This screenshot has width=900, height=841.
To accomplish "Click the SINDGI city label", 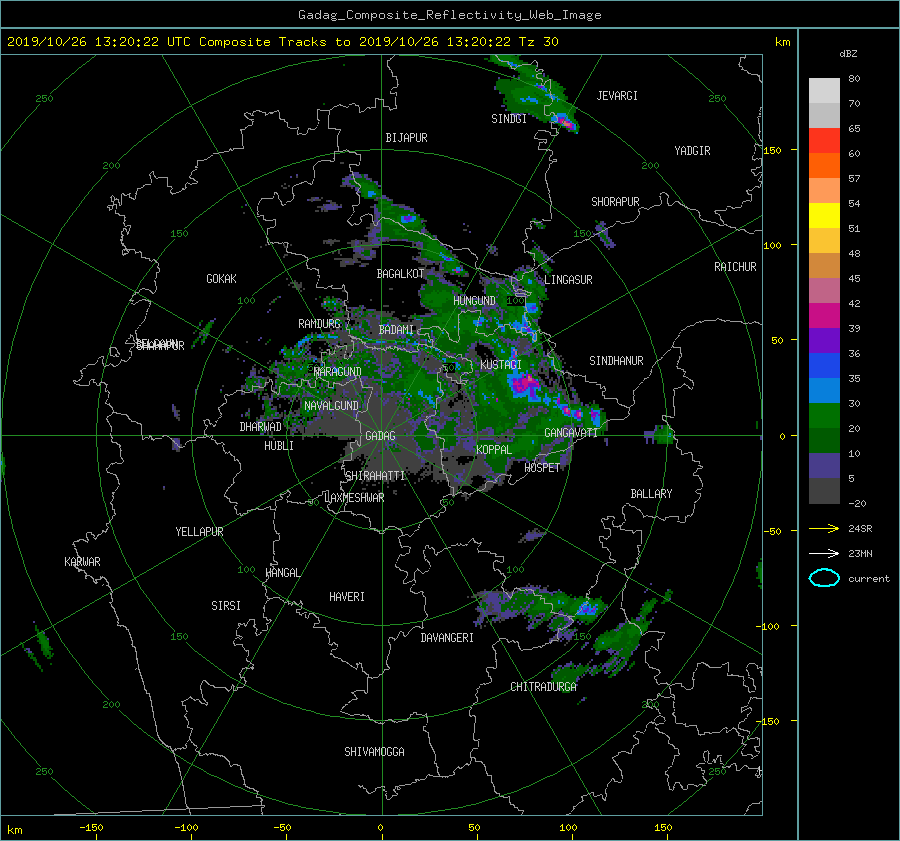I will coord(509,119).
